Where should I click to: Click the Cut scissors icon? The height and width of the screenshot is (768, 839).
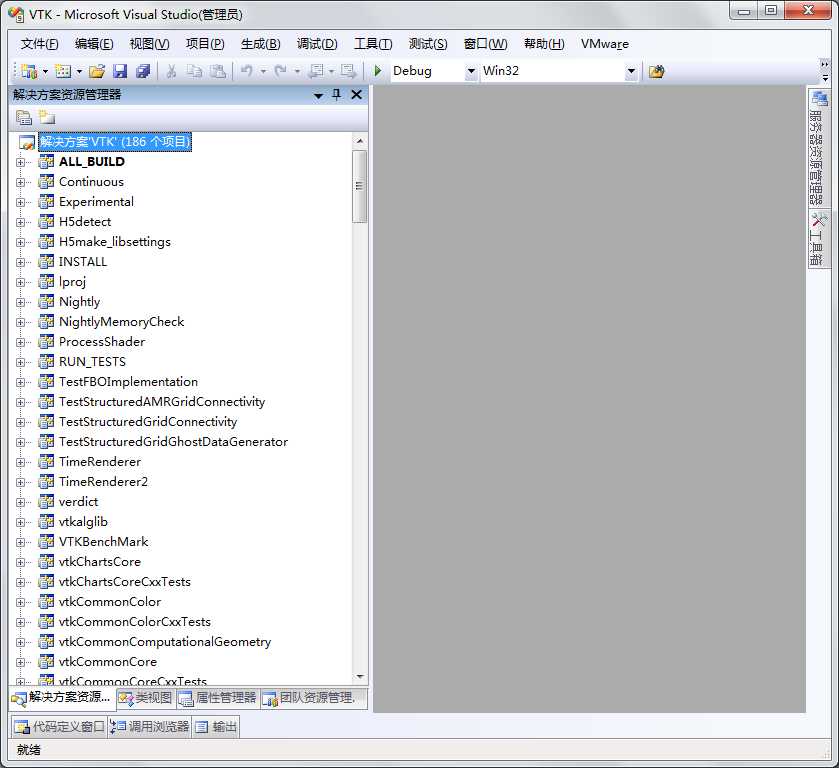click(171, 71)
